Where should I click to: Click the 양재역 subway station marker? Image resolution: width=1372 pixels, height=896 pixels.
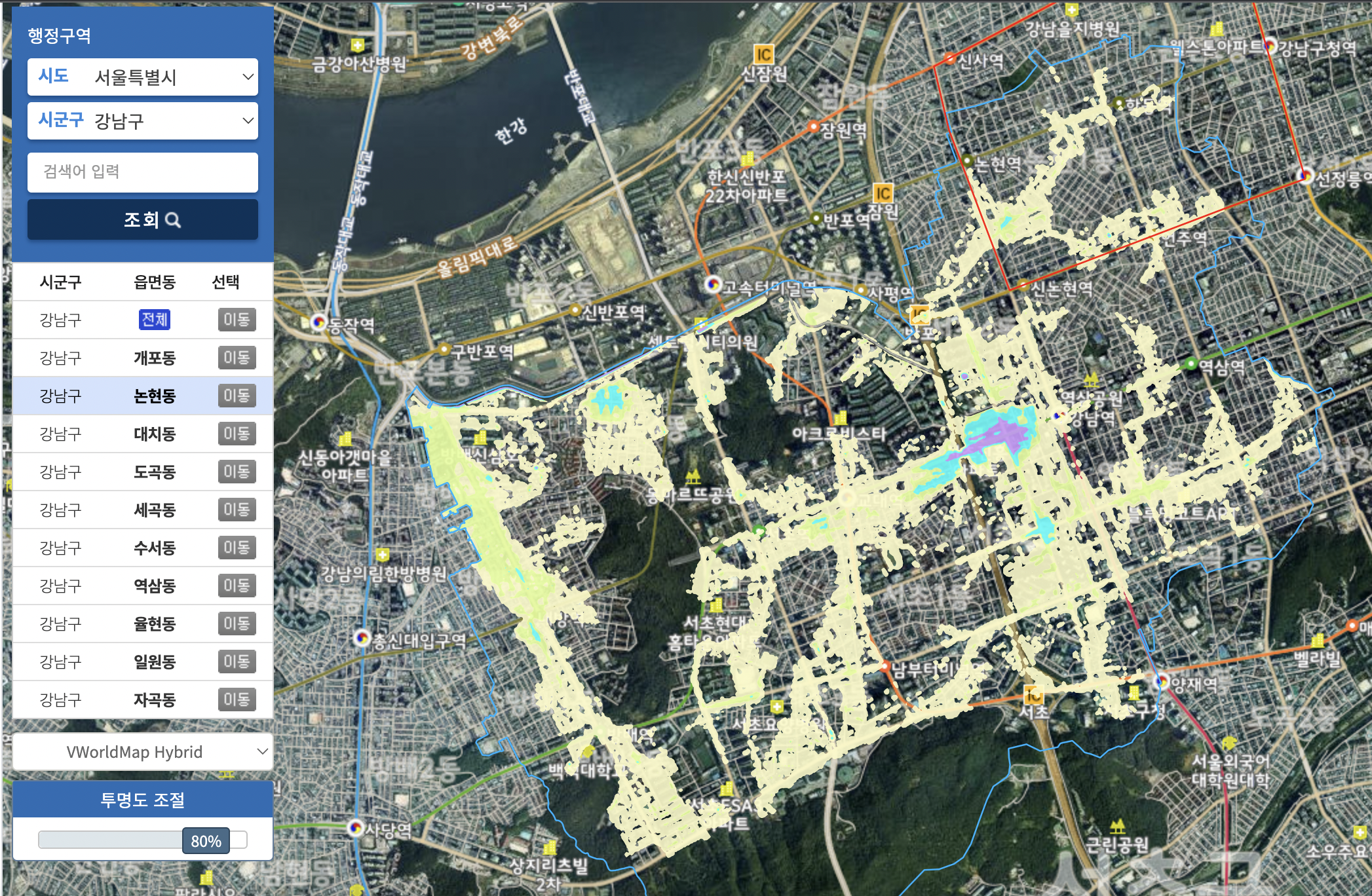1162,681
